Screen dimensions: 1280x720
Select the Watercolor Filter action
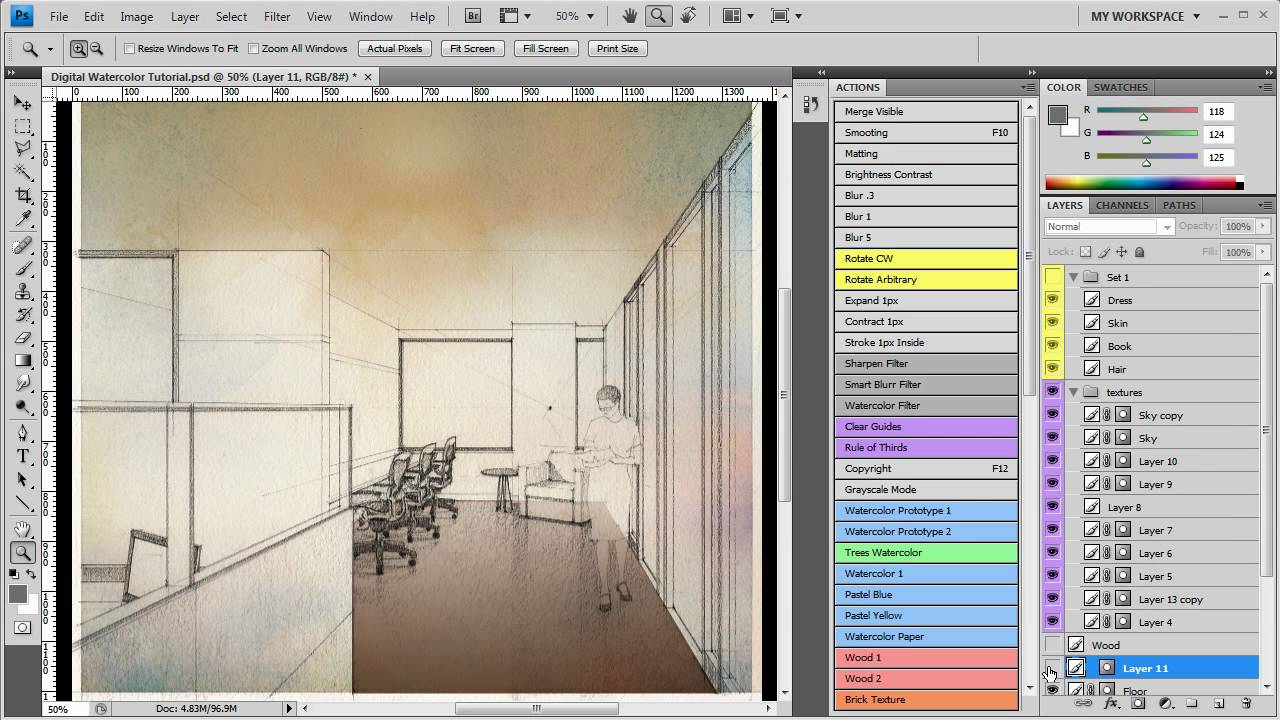point(925,405)
